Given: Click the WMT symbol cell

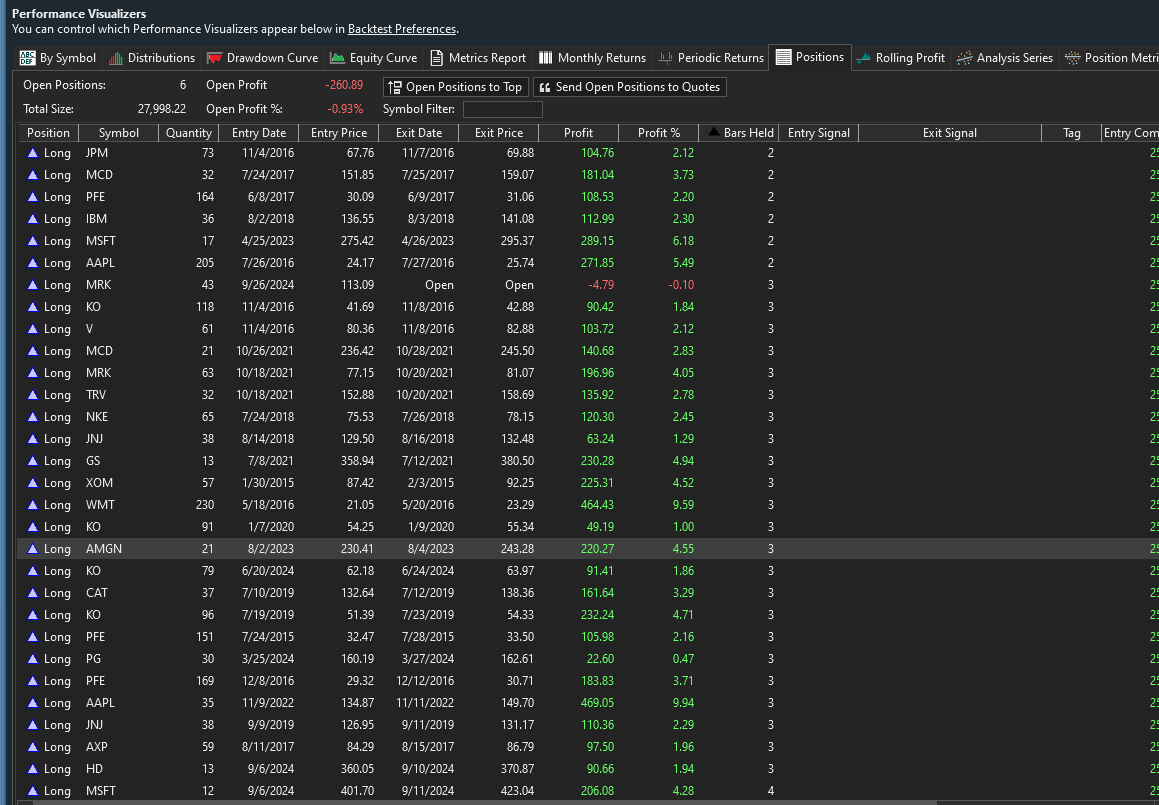Looking at the screenshot, I should pyautogui.click(x=100, y=505).
